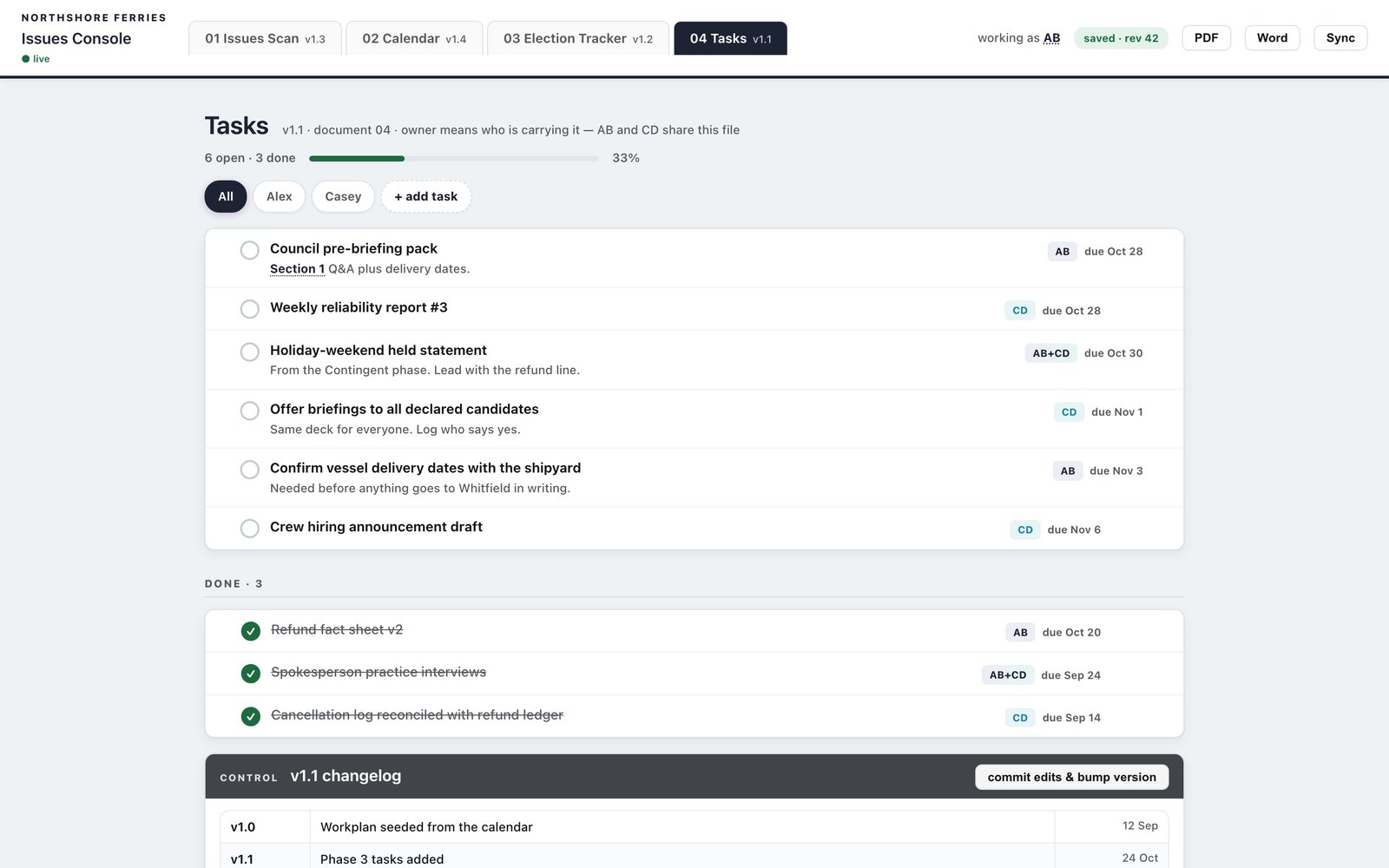
Task: Click the live status indicator
Action: coord(36,59)
